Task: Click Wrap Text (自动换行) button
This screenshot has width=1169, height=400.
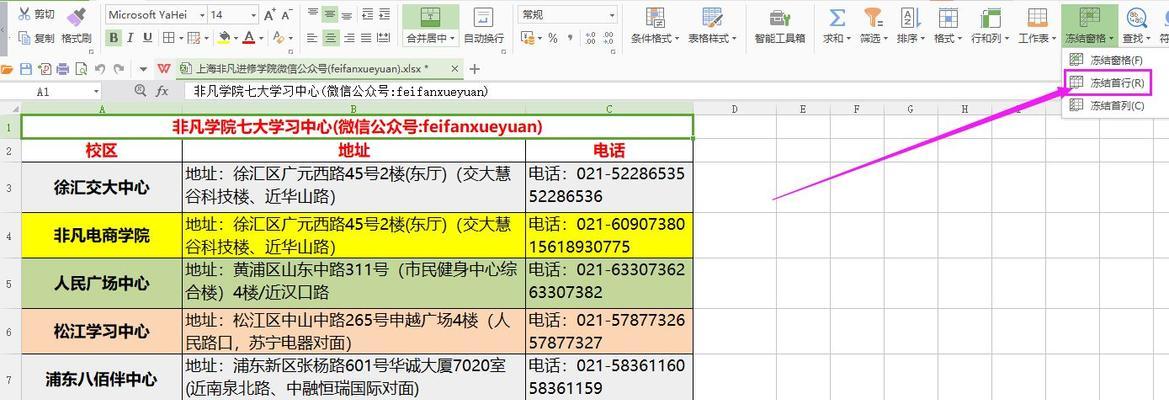Action: [483, 25]
